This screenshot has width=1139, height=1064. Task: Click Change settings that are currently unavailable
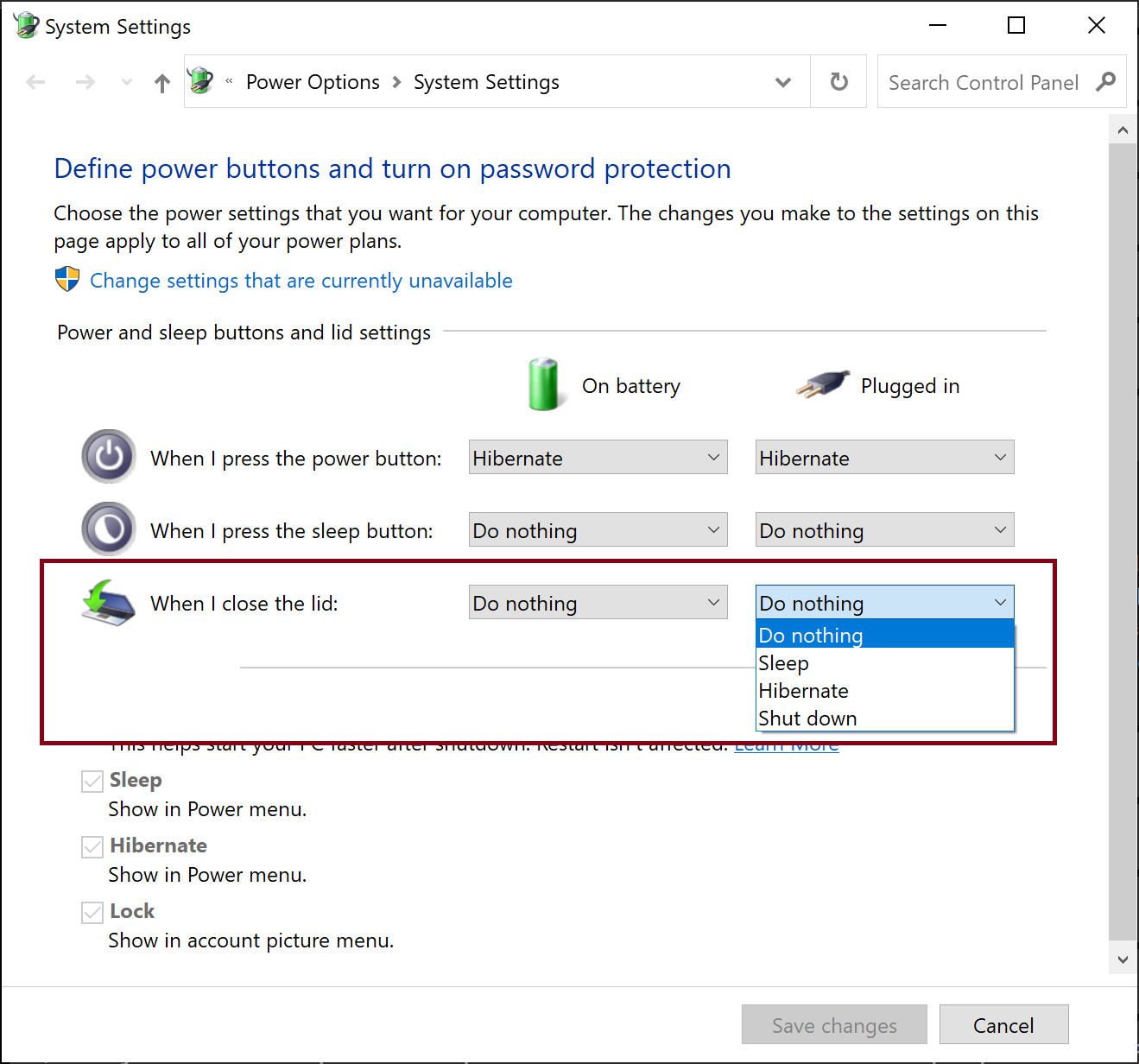click(301, 281)
